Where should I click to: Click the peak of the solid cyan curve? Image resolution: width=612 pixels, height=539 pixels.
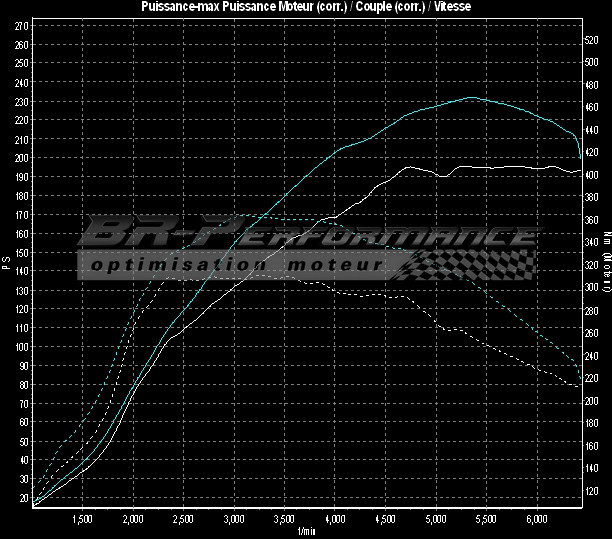472,98
